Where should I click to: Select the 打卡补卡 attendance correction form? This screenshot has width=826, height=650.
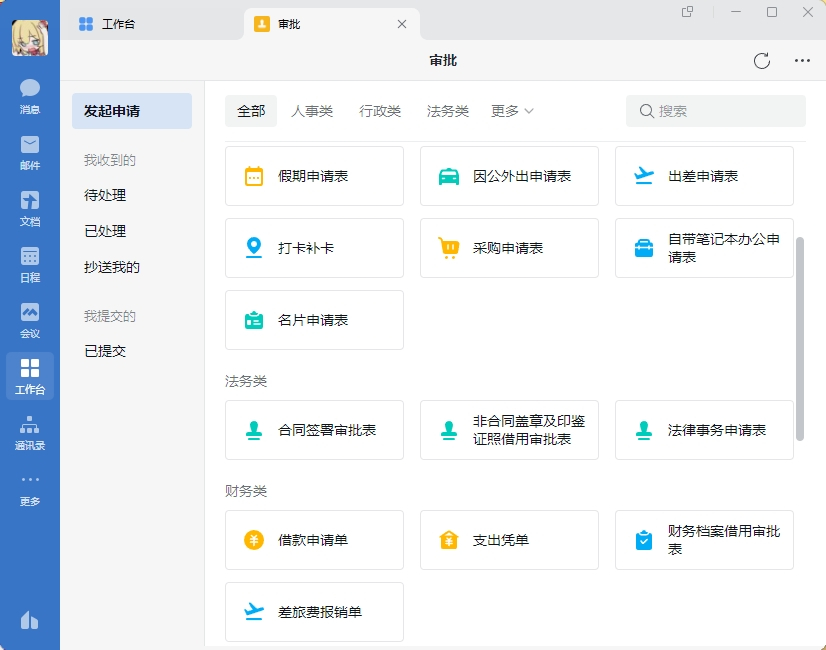pyautogui.click(x=314, y=248)
